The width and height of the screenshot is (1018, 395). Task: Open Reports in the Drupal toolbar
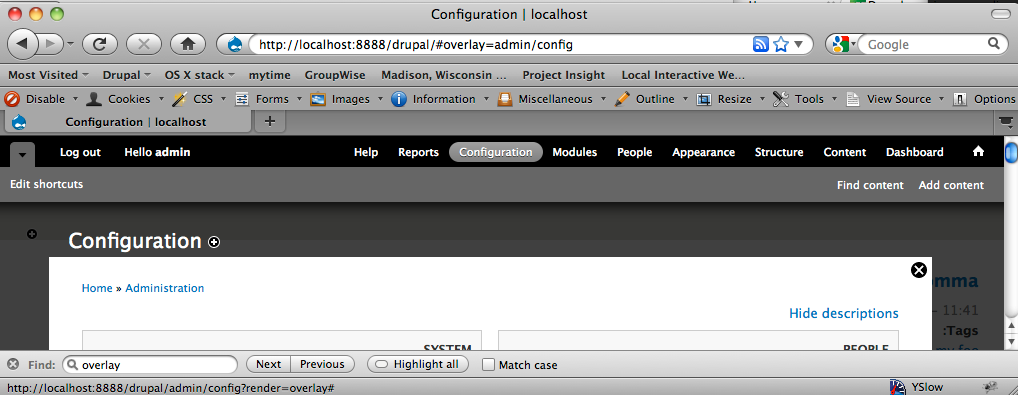pos(418,152)
